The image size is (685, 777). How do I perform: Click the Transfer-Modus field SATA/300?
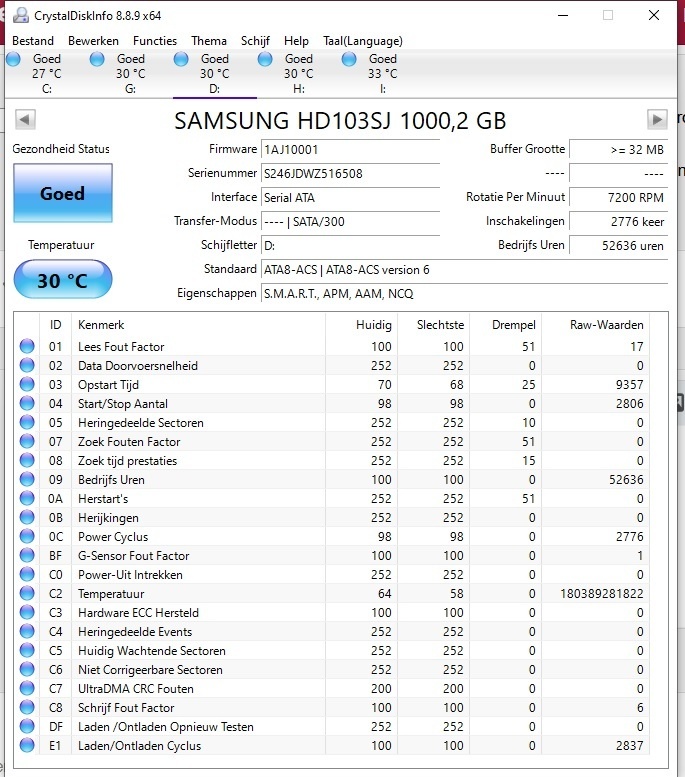(x=350, y=222)
